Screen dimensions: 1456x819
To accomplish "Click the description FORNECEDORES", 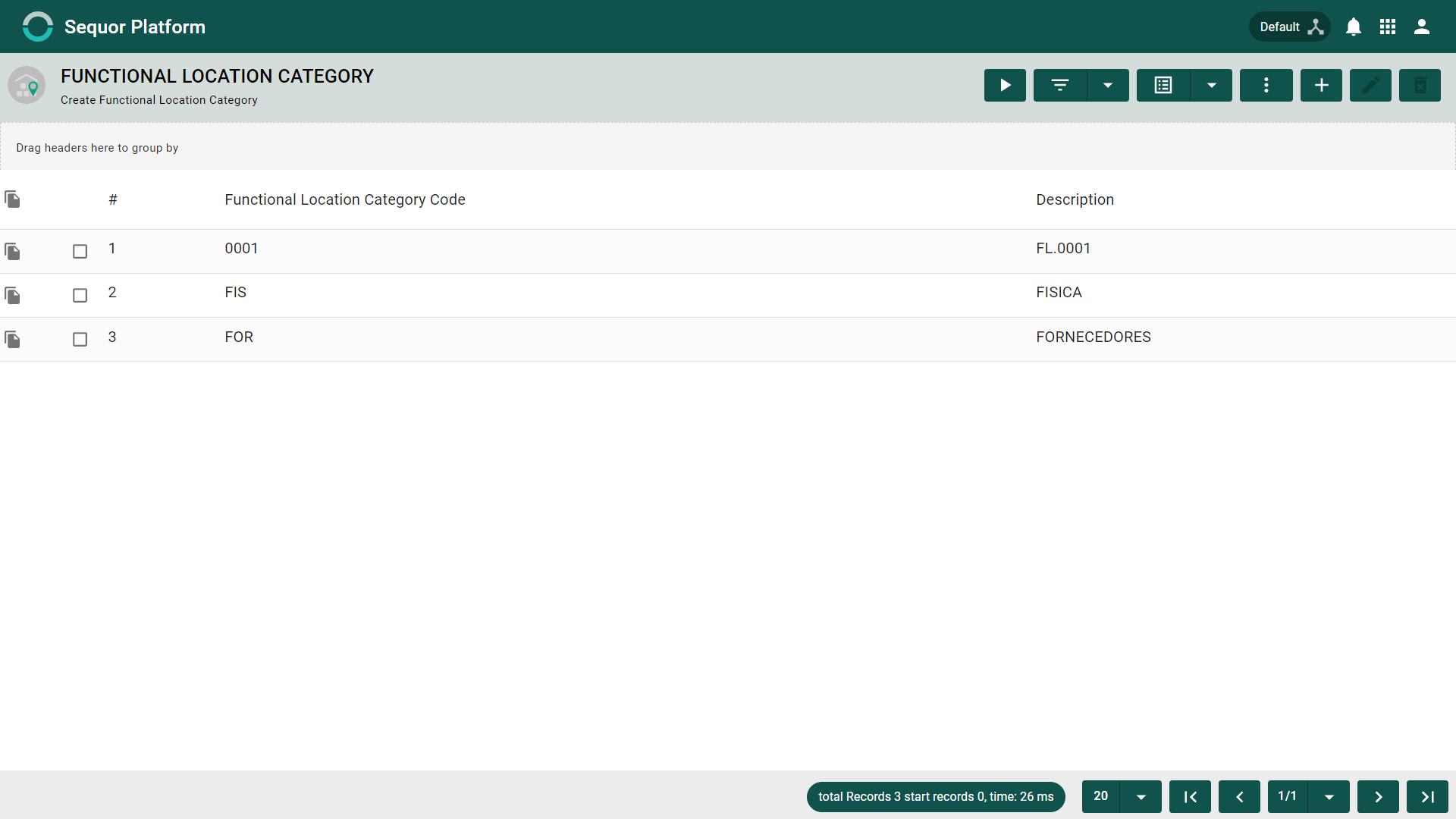I will click(x=1094, y=337).
